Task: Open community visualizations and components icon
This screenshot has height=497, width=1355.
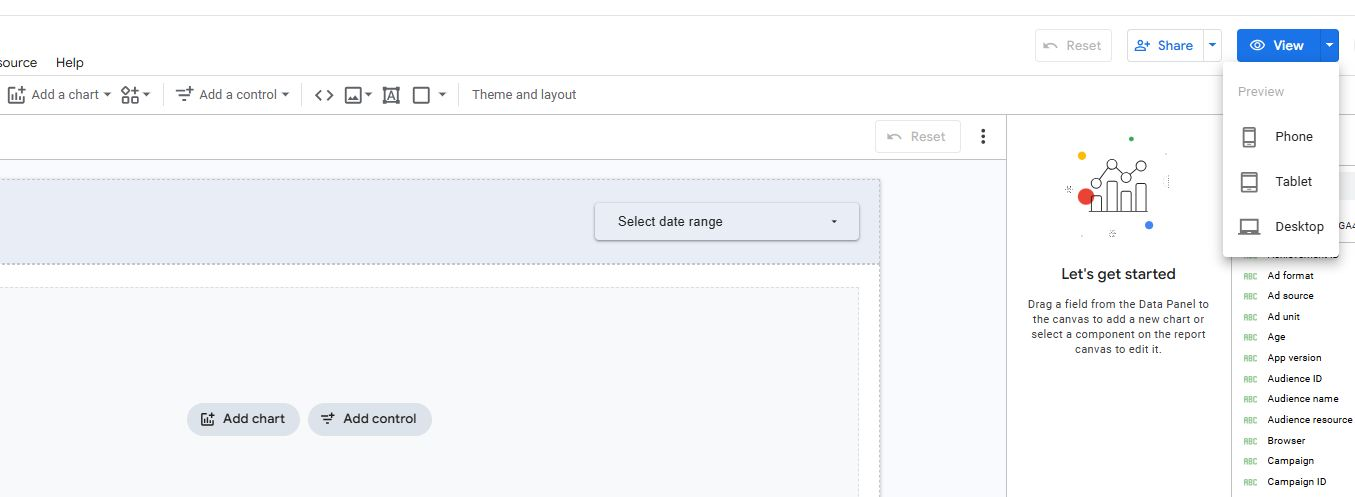Action: pyautogui.click(x=134, y=95)
